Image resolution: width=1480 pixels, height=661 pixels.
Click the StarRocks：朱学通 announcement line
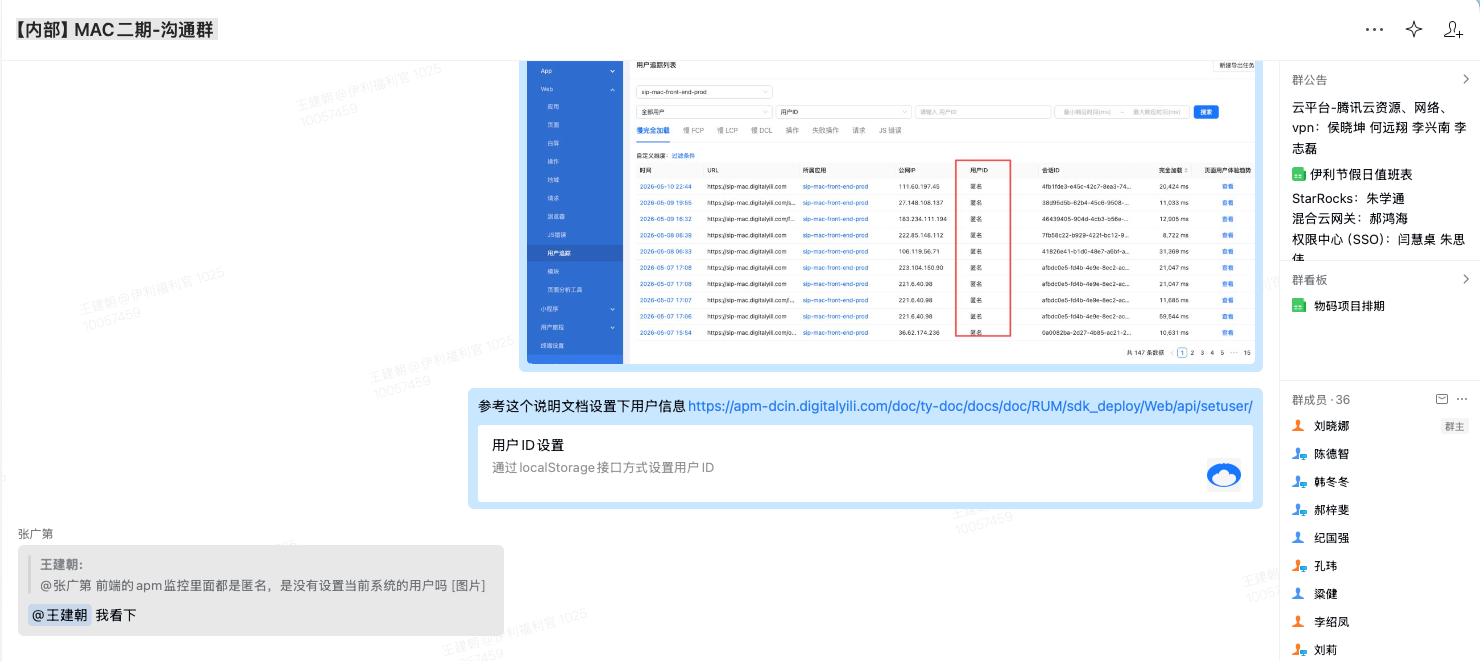point(1348,198)
